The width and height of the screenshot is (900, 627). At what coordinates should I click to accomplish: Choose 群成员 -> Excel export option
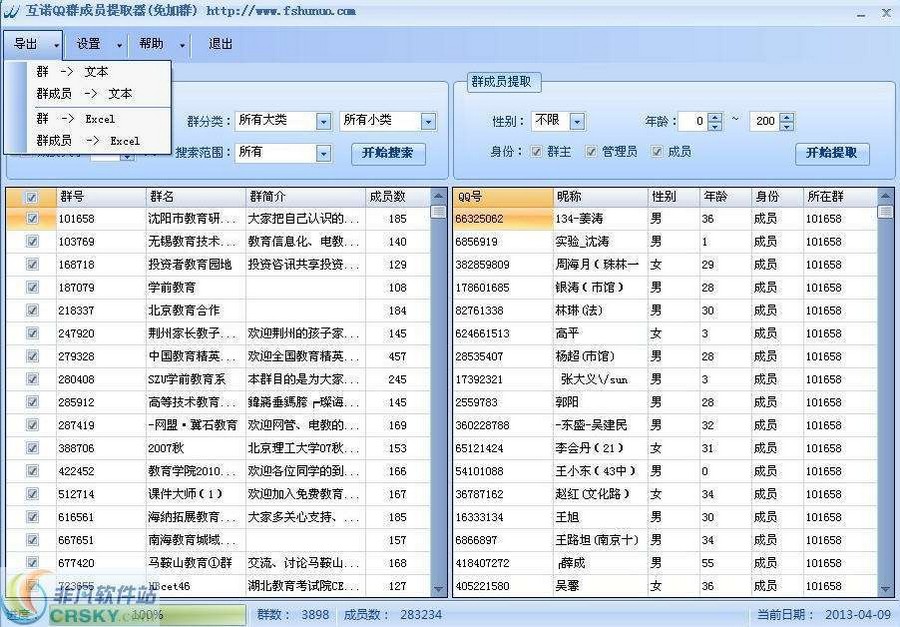[88, 141]
